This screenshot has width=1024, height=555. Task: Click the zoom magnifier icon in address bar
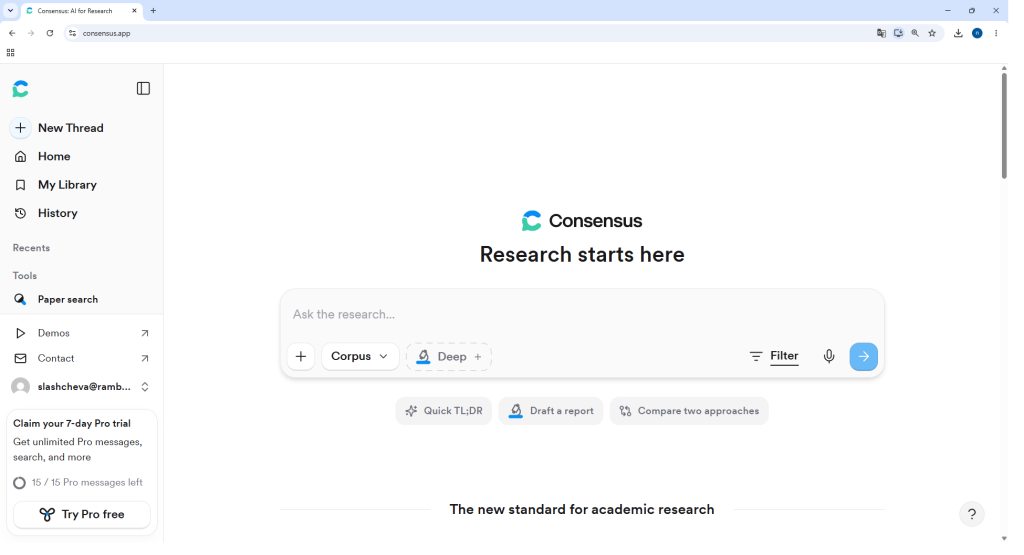pyautogui.click(x=915, y=33)
